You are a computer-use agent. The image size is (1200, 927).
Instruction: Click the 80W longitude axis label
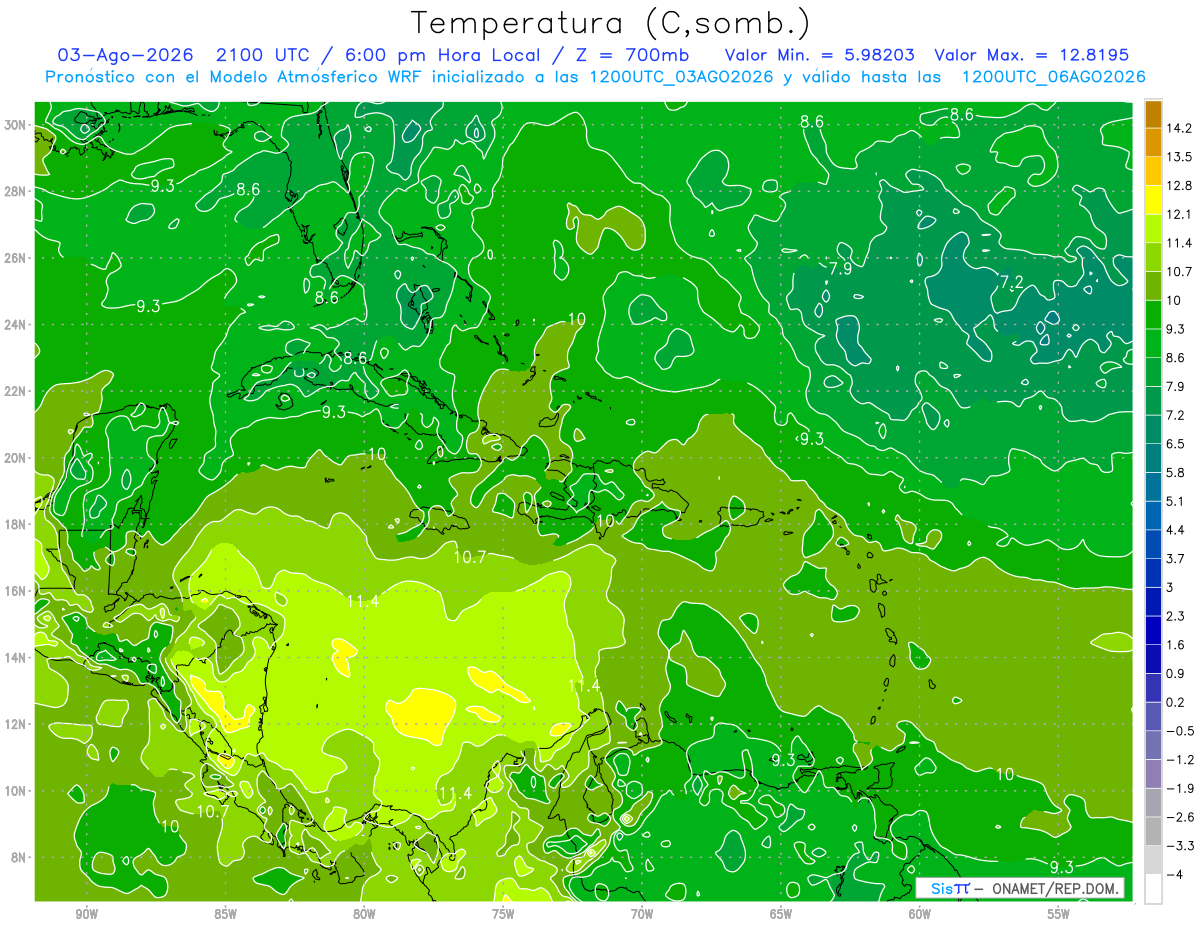pos(364,914)
